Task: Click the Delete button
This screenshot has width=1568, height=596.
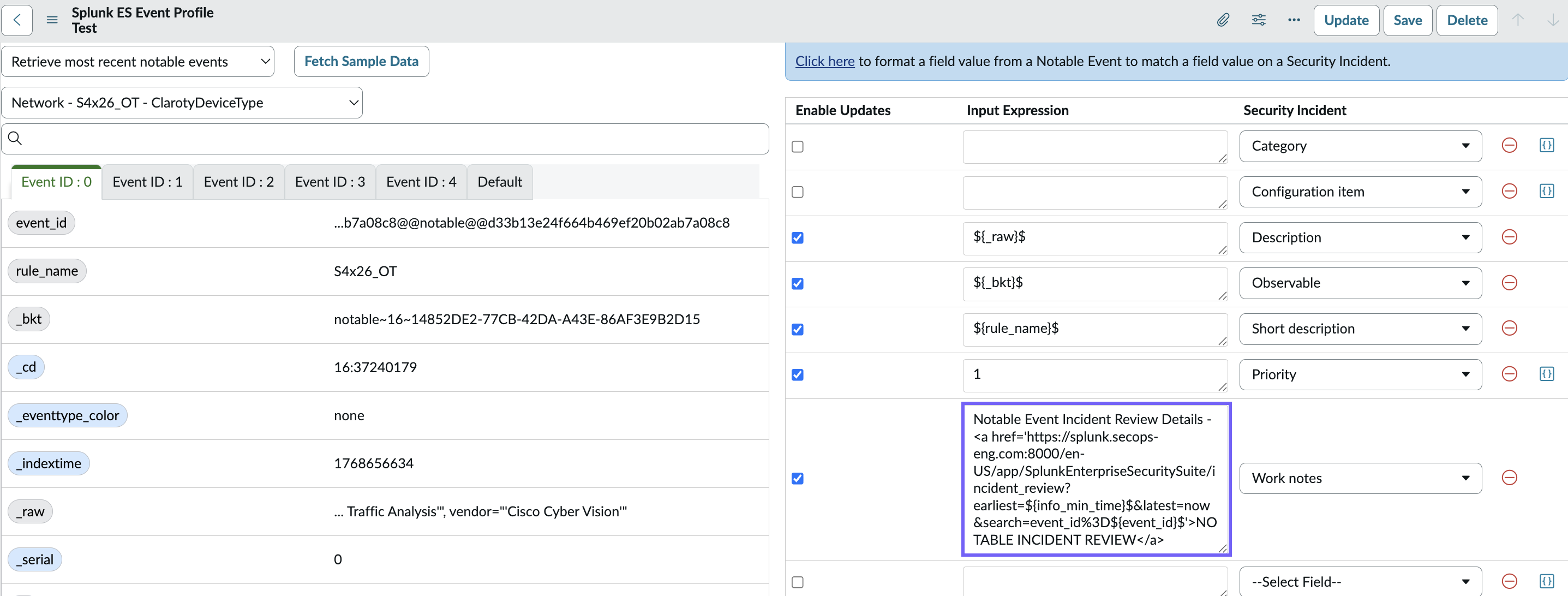Action: [x=1467, y=20]
